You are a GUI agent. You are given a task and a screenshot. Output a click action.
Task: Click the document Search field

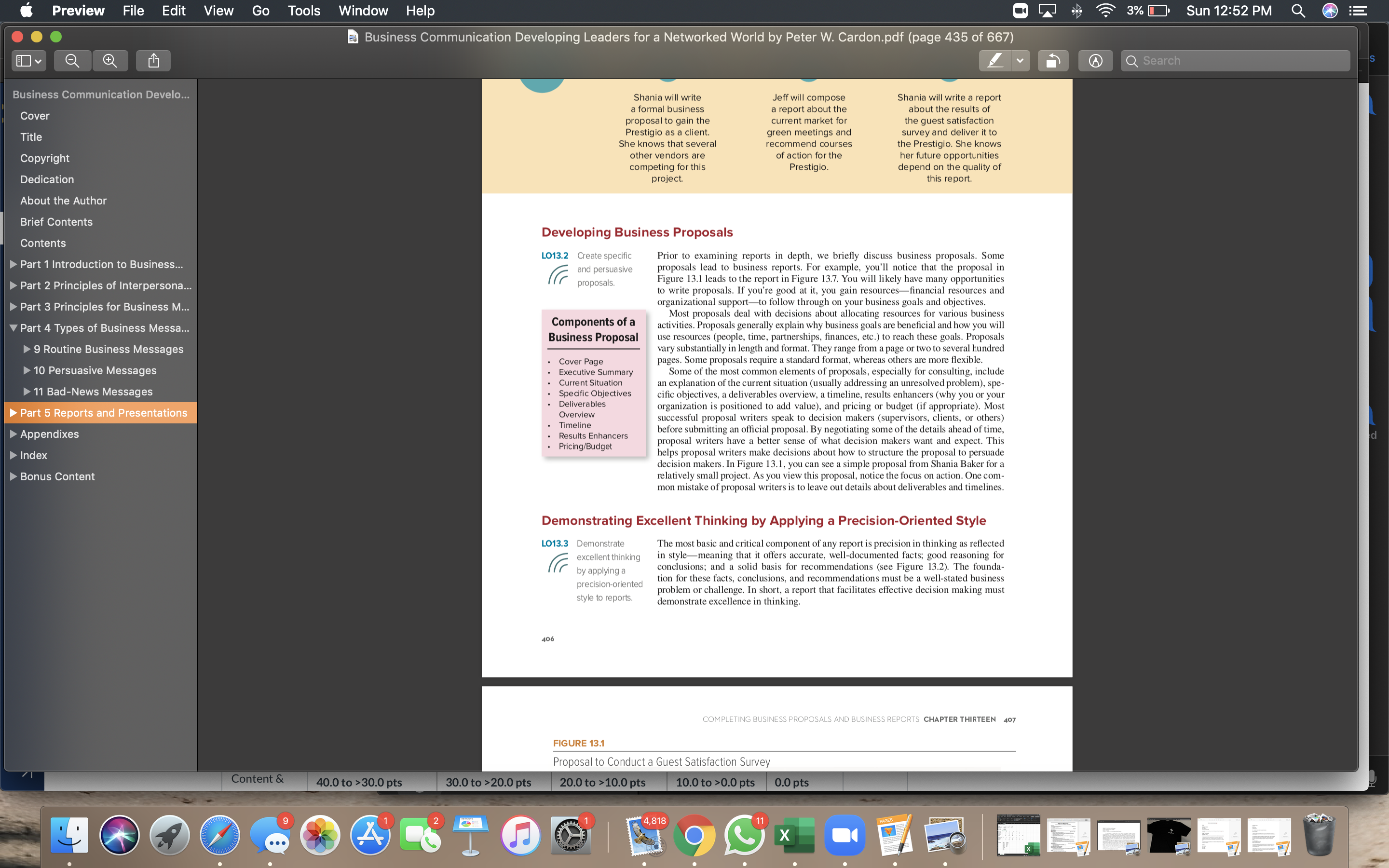(x=1235, y=61)
